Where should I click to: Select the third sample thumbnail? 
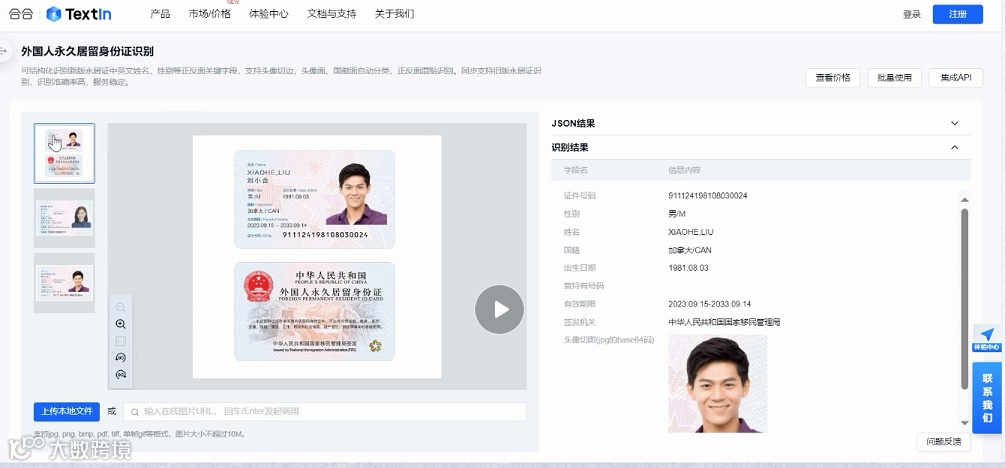pyautogui.click(x=64, y=283)
